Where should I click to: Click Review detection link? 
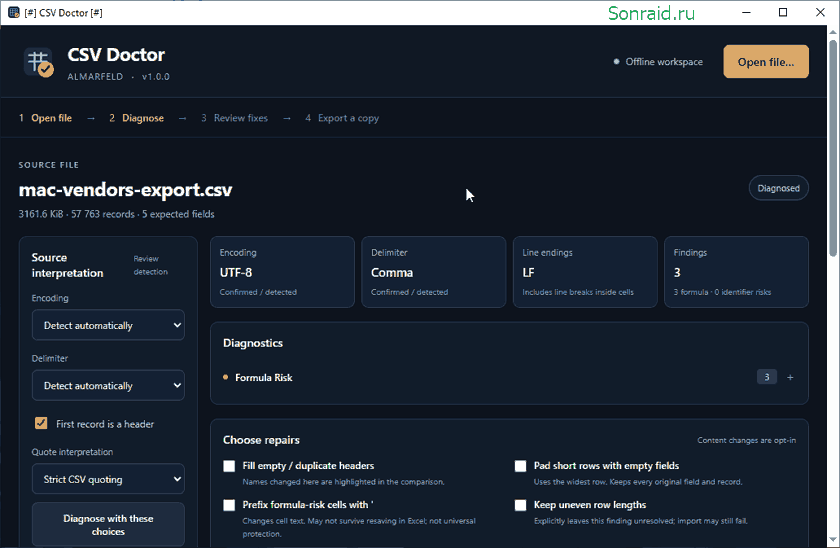[151, 265]
